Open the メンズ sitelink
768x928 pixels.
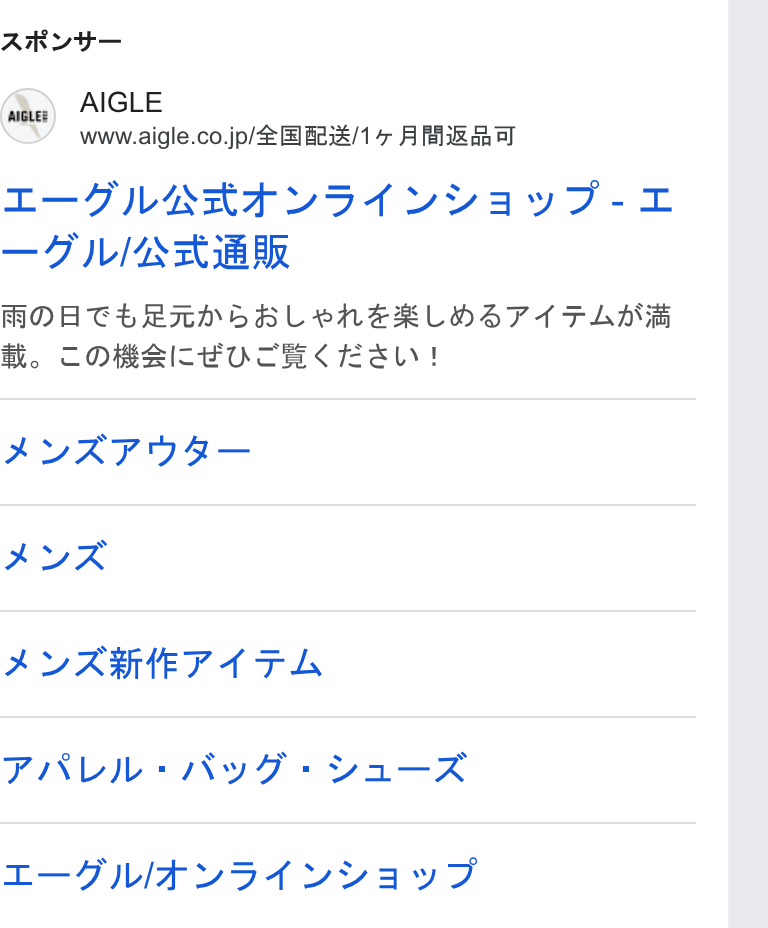tap(54, 558)
